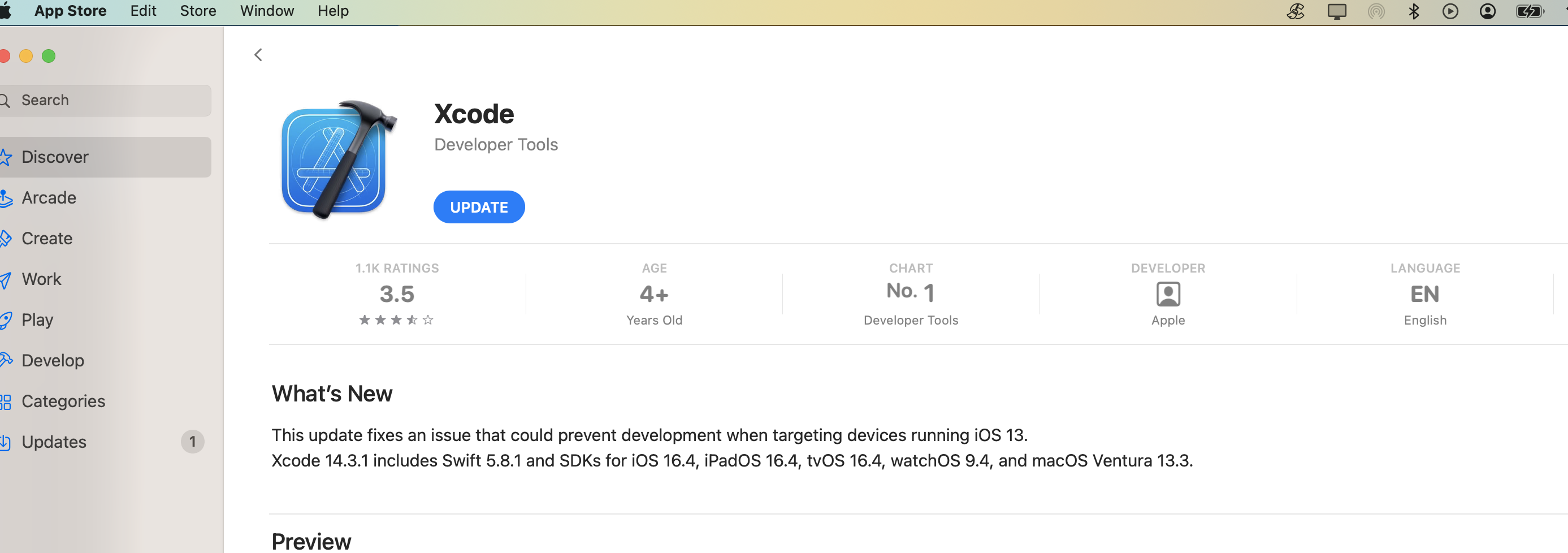Screen dimensions: 1568x553
Task: Click the back chevron arrow
Action: 258,55
